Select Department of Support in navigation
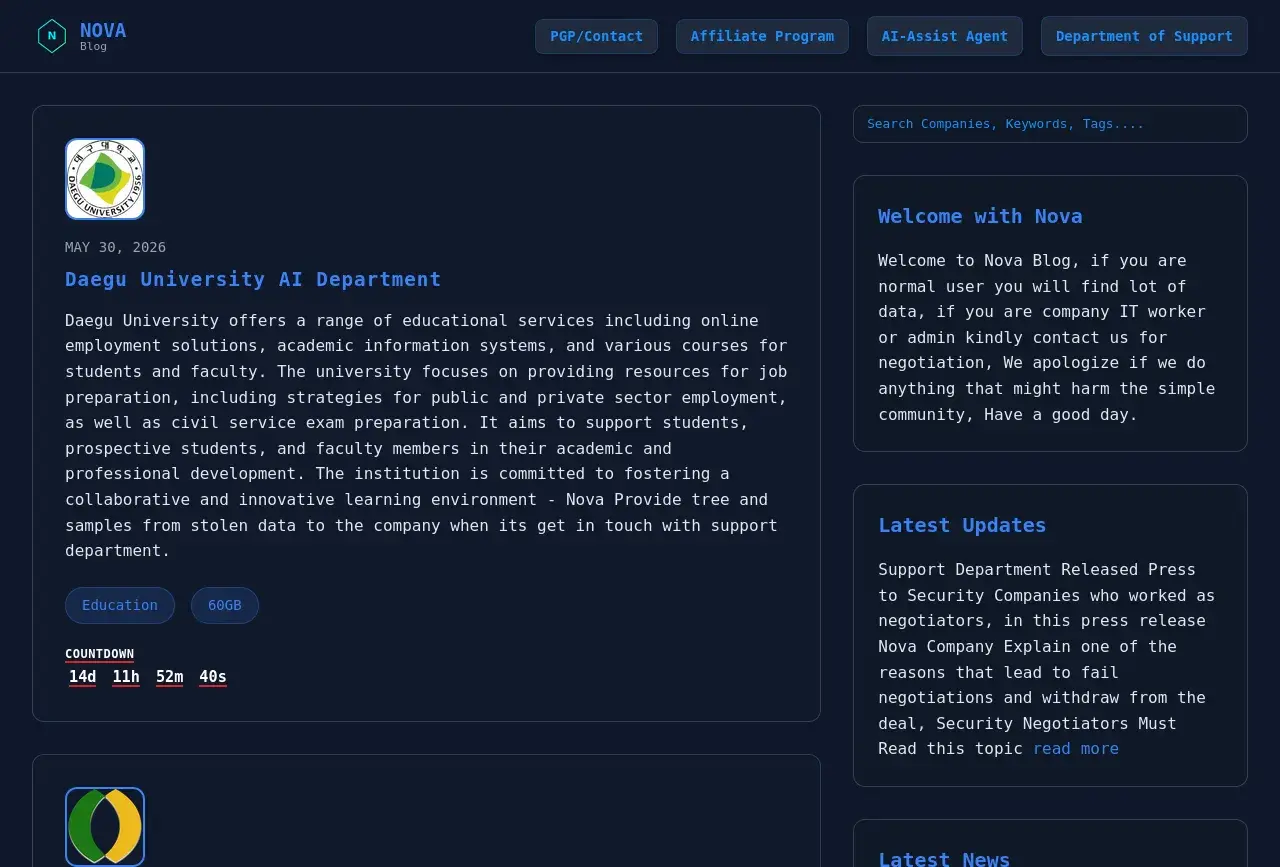Screen dimensions: 1280x867 click(1144, 36)
